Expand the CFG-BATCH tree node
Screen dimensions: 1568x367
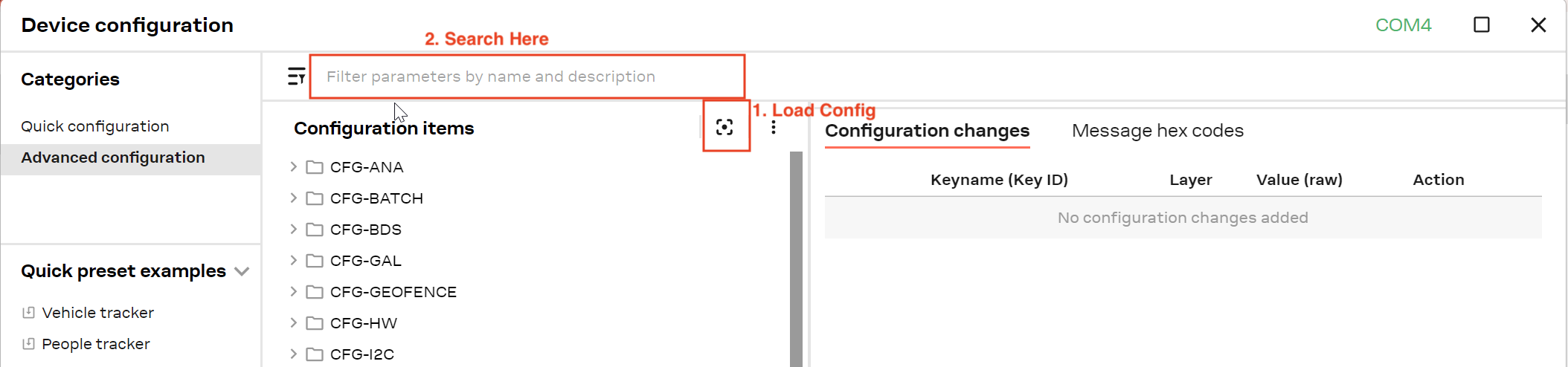point(293,198)
